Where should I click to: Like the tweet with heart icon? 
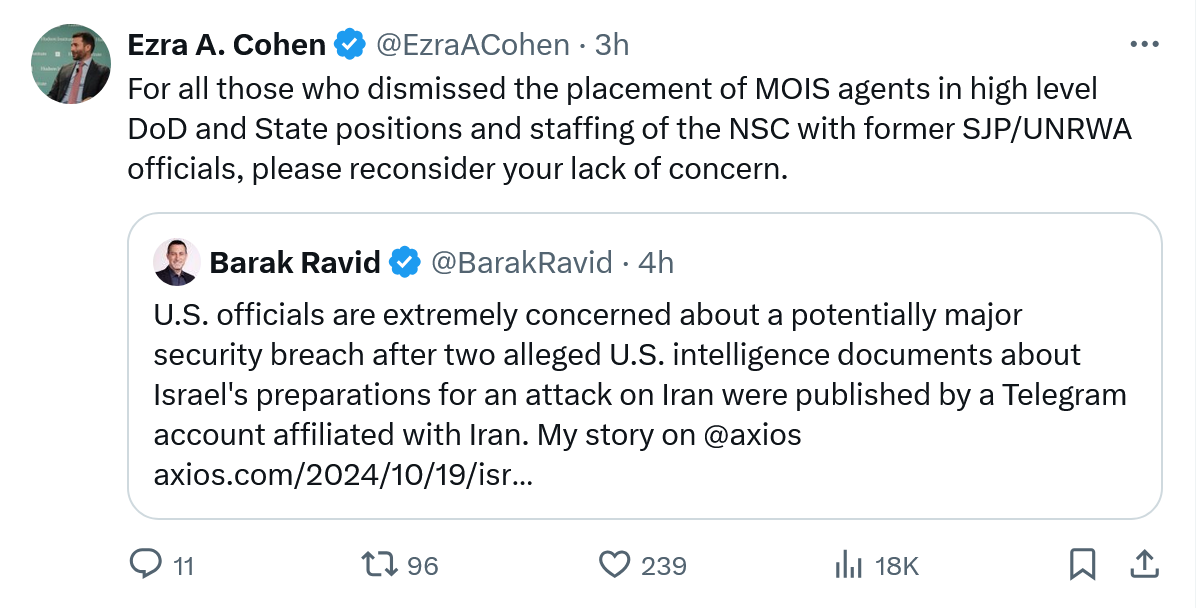coord(614,565)
